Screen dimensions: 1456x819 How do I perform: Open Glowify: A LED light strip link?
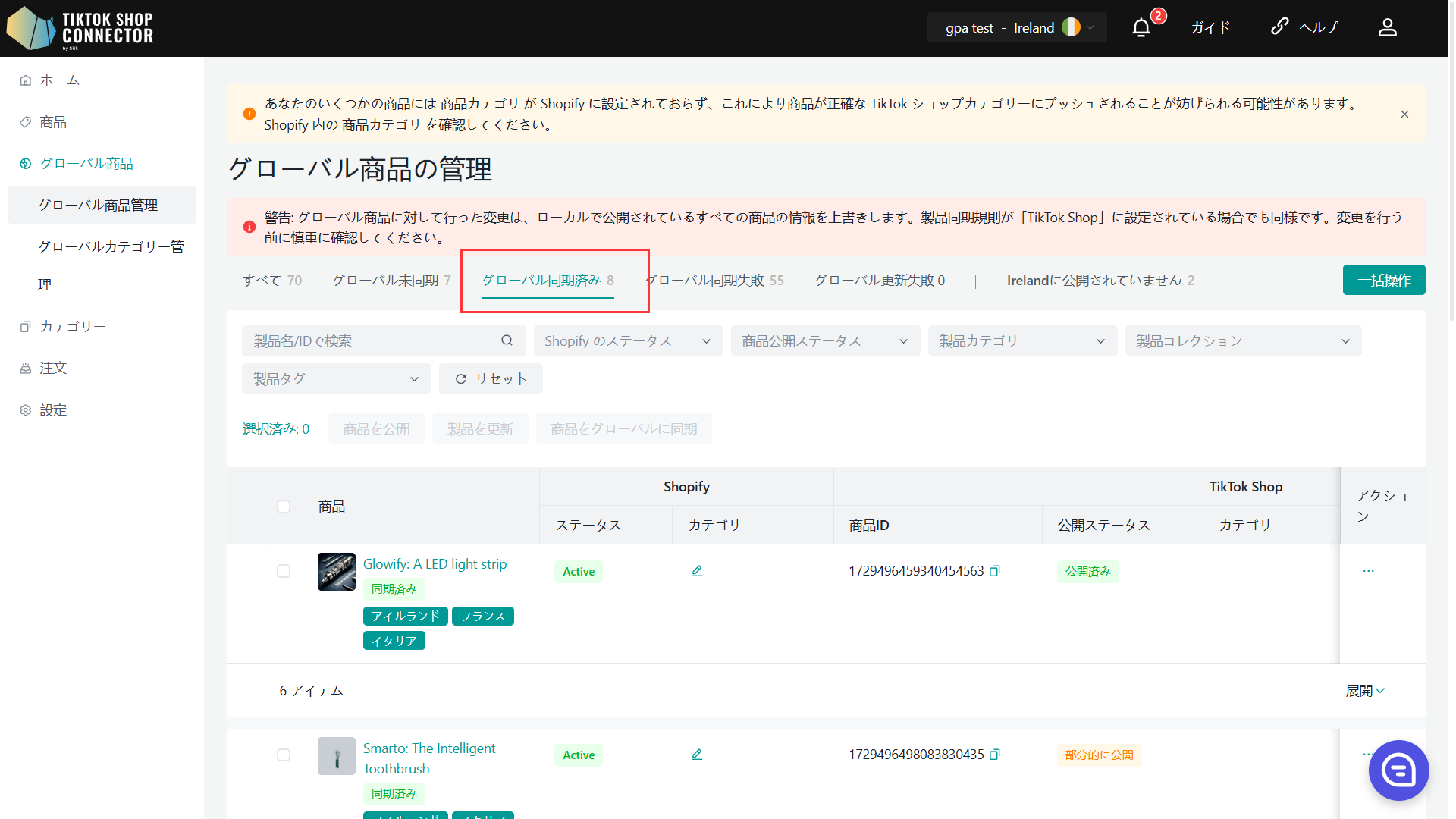click(x=435, y=564)
